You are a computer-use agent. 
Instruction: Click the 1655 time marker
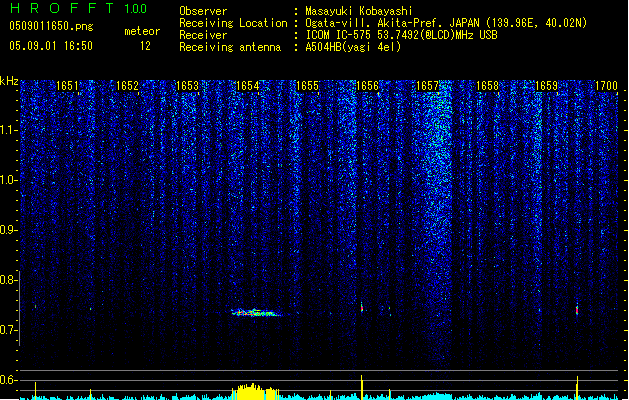pos(307,85)
